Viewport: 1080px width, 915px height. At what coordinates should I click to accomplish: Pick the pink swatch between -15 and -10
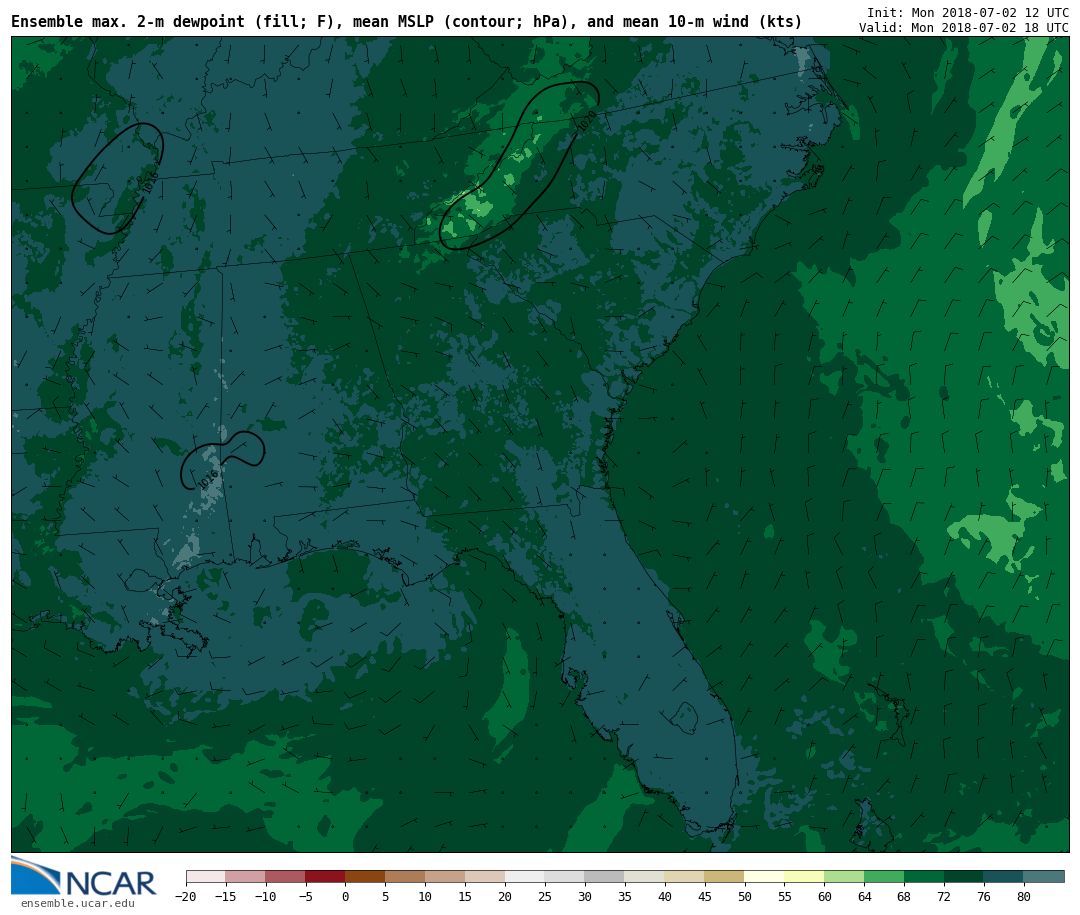(x=245, y=876)
